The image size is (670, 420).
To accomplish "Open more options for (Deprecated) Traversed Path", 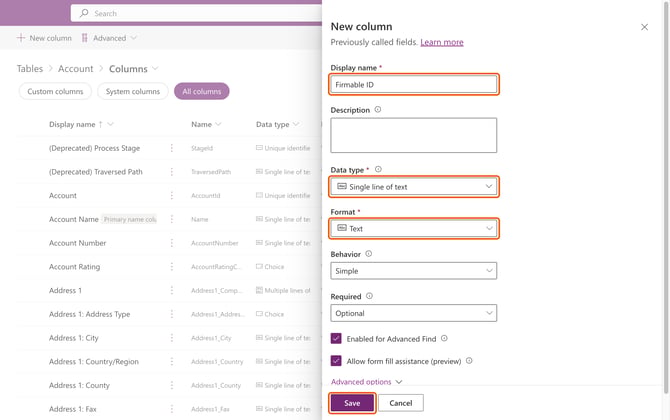I will click(x=172, y=172).
